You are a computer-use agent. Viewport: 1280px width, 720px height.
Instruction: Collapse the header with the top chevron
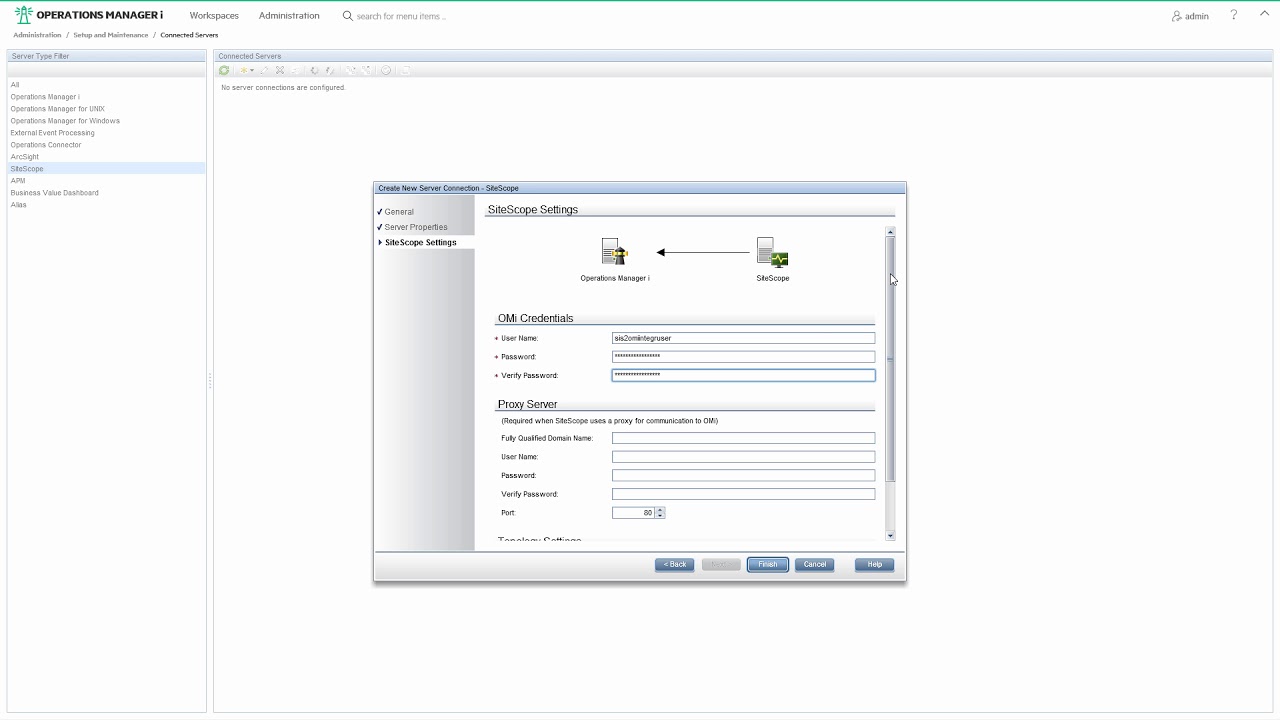[x=1264, y=14]
